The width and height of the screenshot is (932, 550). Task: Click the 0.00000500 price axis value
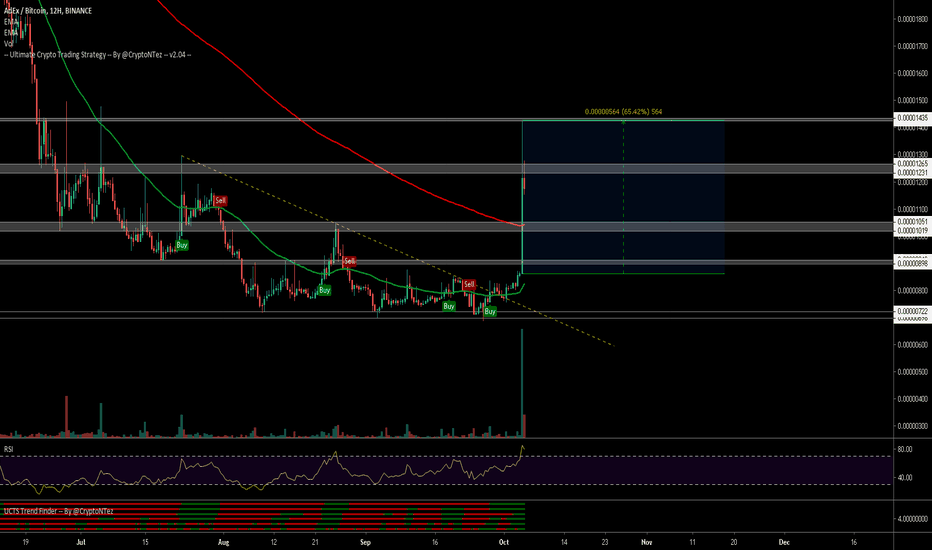912,372
